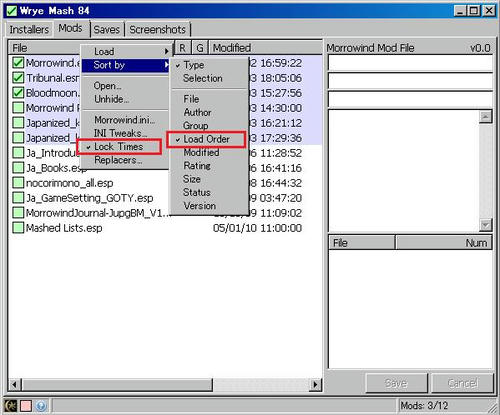This screenshot has height=415, width=500.
Task: Enable the Ja_Books.esp checkbox
Action: 18,168
